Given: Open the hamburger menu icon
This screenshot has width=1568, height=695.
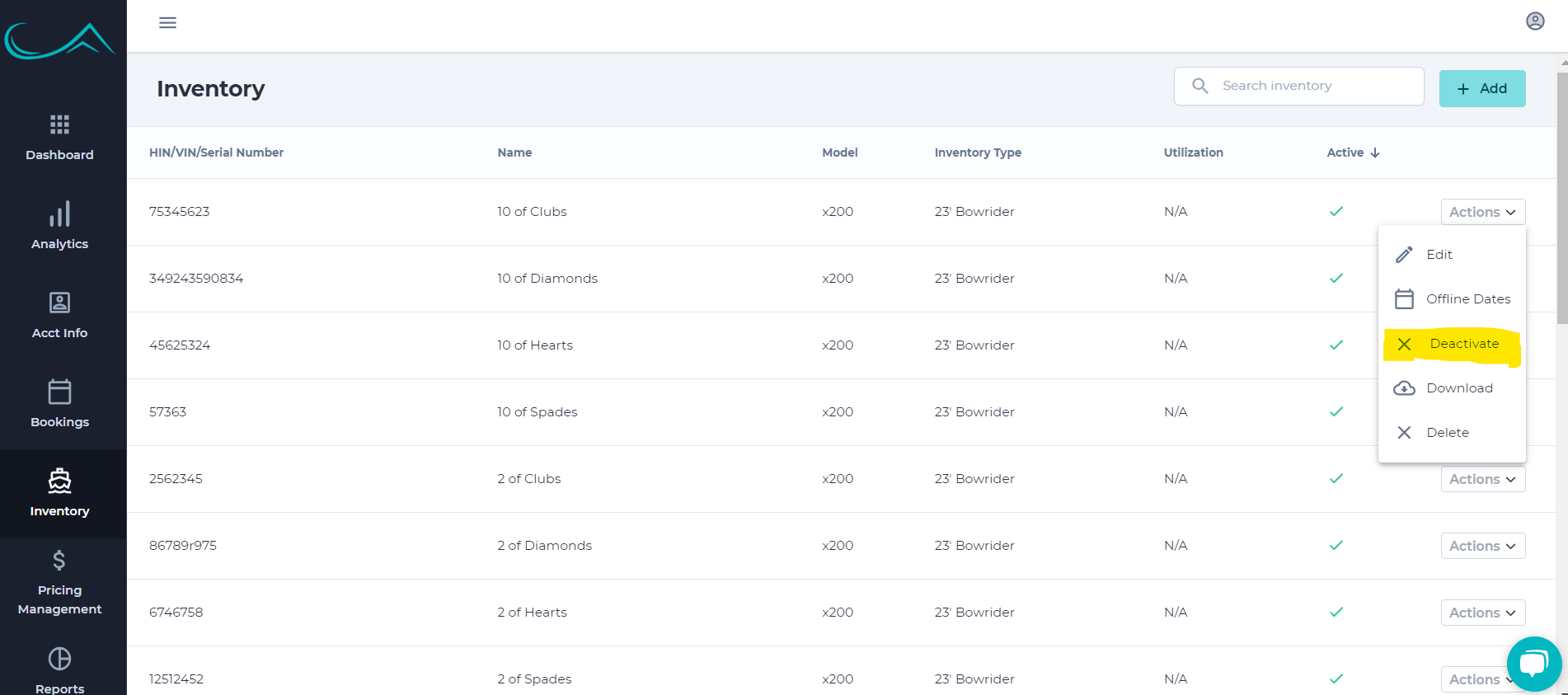Looking at the screenshot, I should pos(167,22).
